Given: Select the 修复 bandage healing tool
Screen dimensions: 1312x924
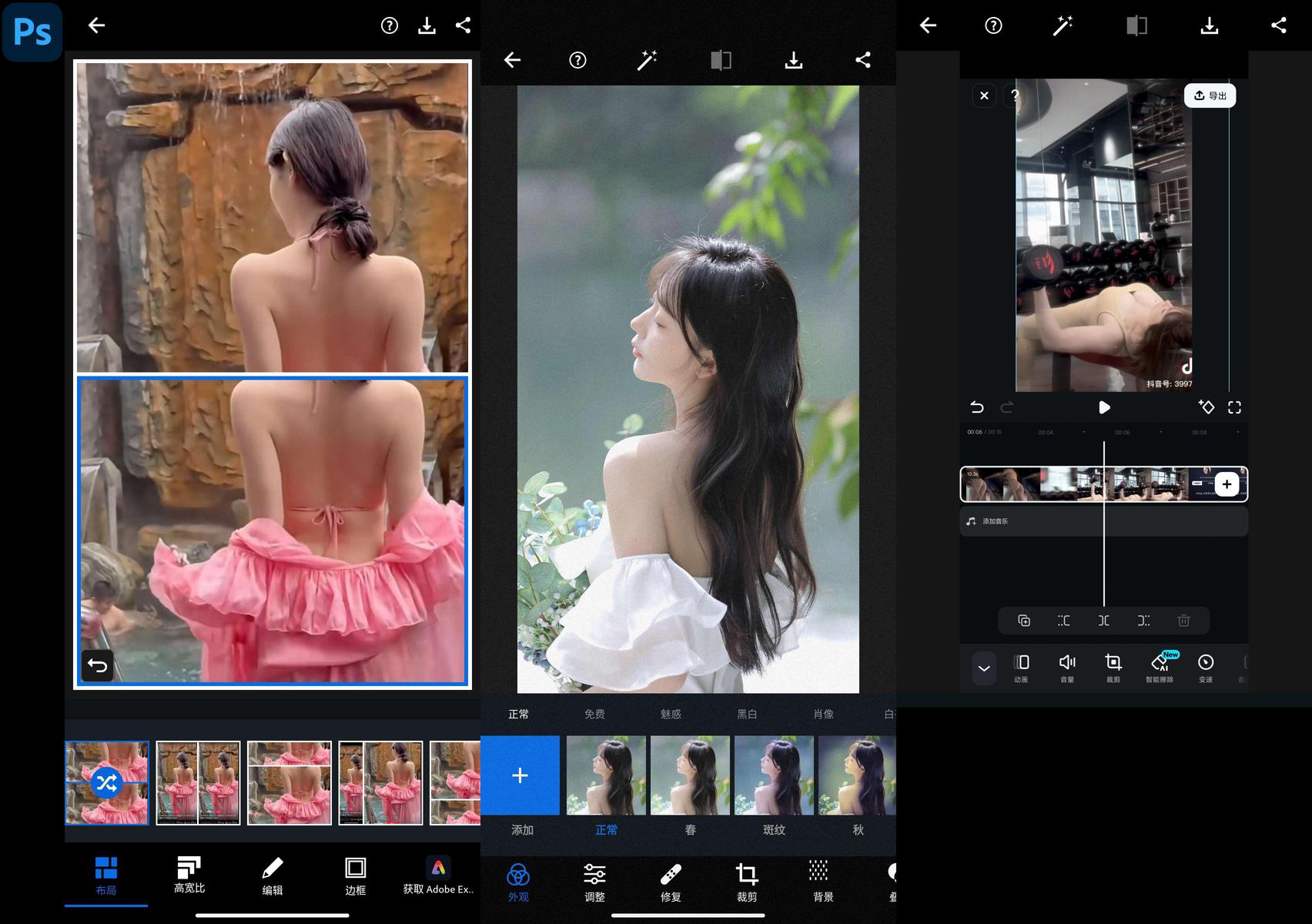Looking at the screenshot, I should pos(671,881).
